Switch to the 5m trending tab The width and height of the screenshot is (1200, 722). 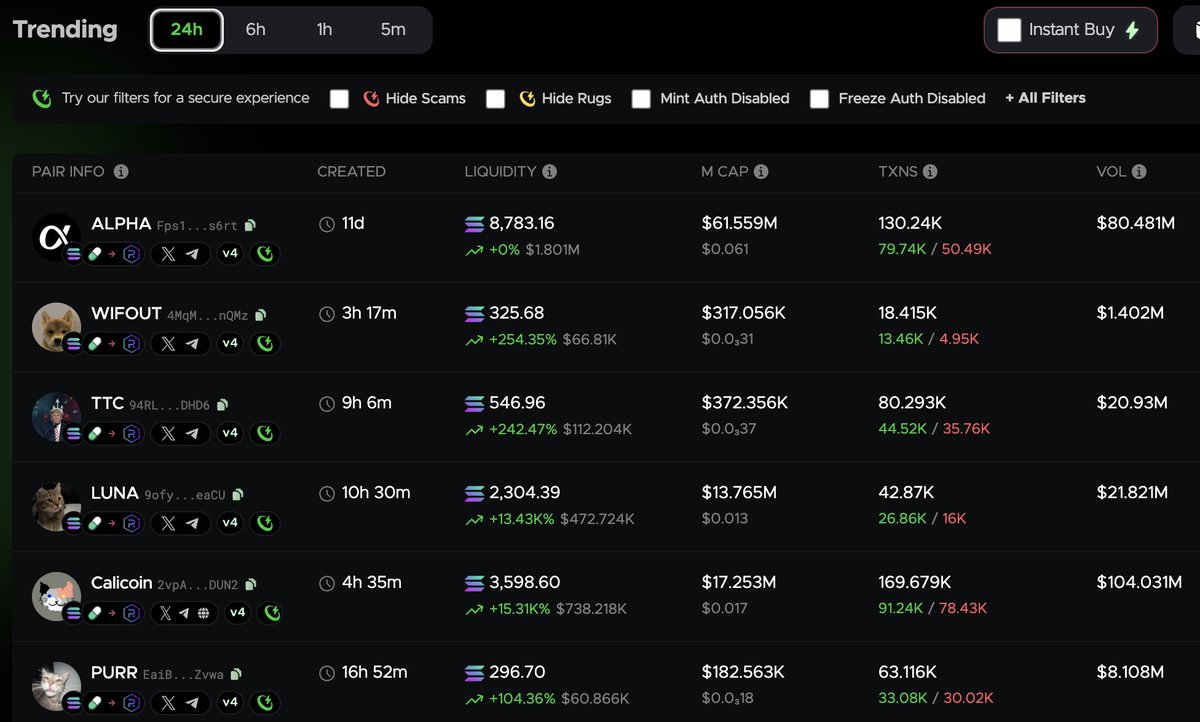(393, 30)
